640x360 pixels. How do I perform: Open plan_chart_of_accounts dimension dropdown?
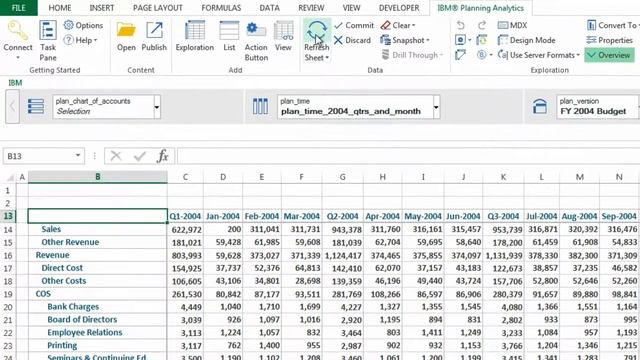tap(157, 107)
